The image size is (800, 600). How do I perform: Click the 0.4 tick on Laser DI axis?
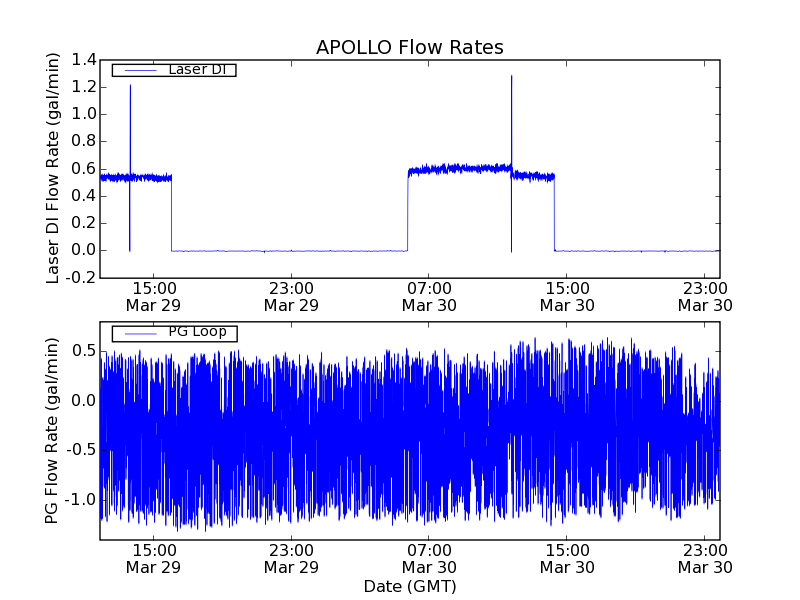coord(84,196)
